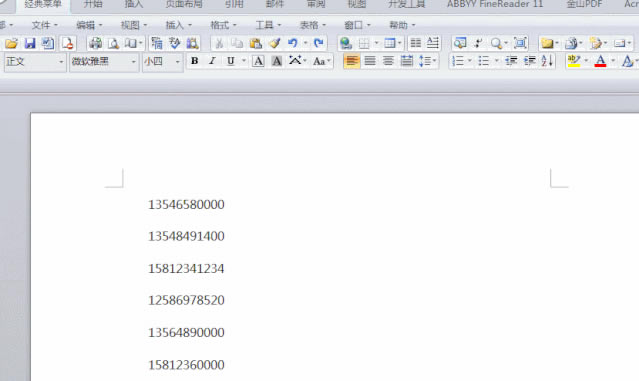Click the Sort A-Z icon
This screenshot has height=381, width=639.
coord(547,61)
